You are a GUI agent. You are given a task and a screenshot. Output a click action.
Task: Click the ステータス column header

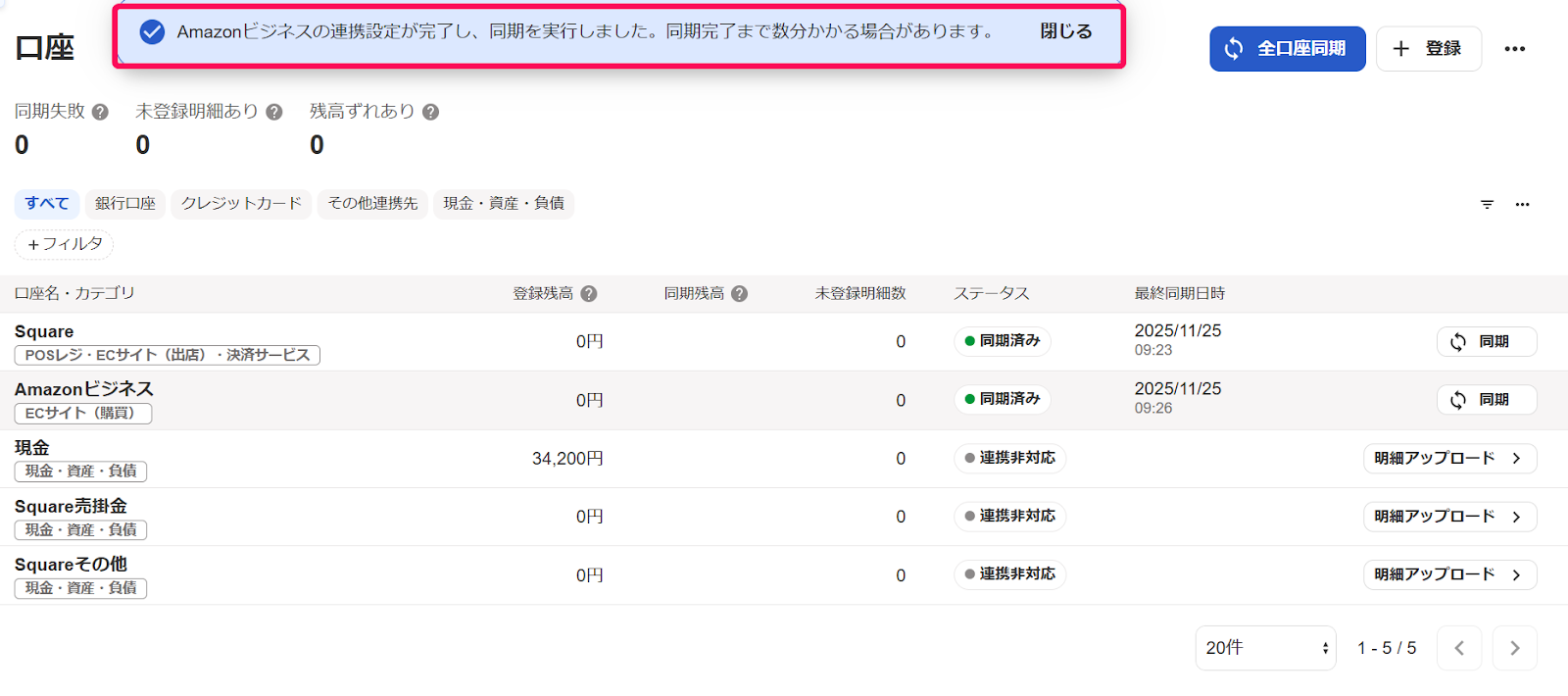(x=992, y=293)
